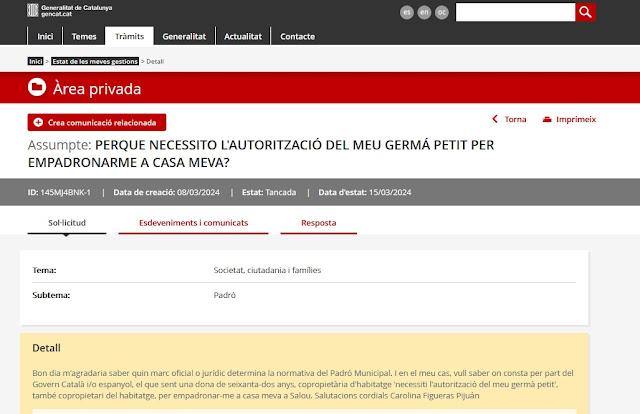
Task: Switch language to Occitan (oc)
Action: [x=442, y=12]
